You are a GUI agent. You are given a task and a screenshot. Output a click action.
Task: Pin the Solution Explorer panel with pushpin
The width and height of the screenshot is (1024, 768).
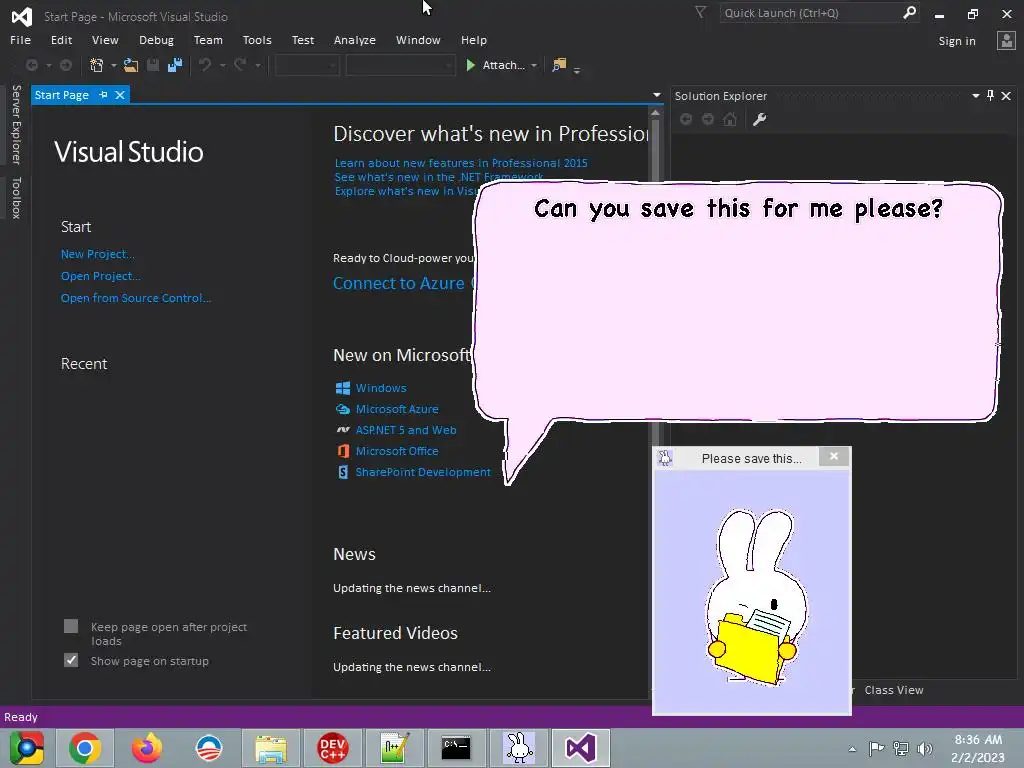pos(991,96)
